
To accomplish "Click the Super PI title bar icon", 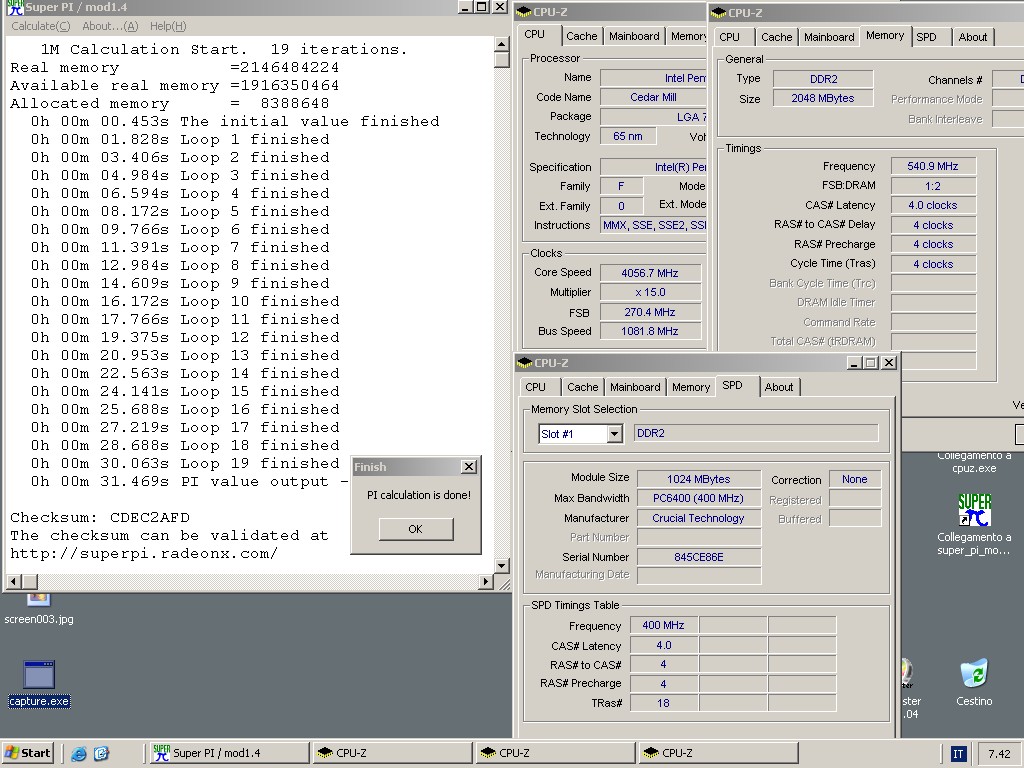I will coord(14,7).
